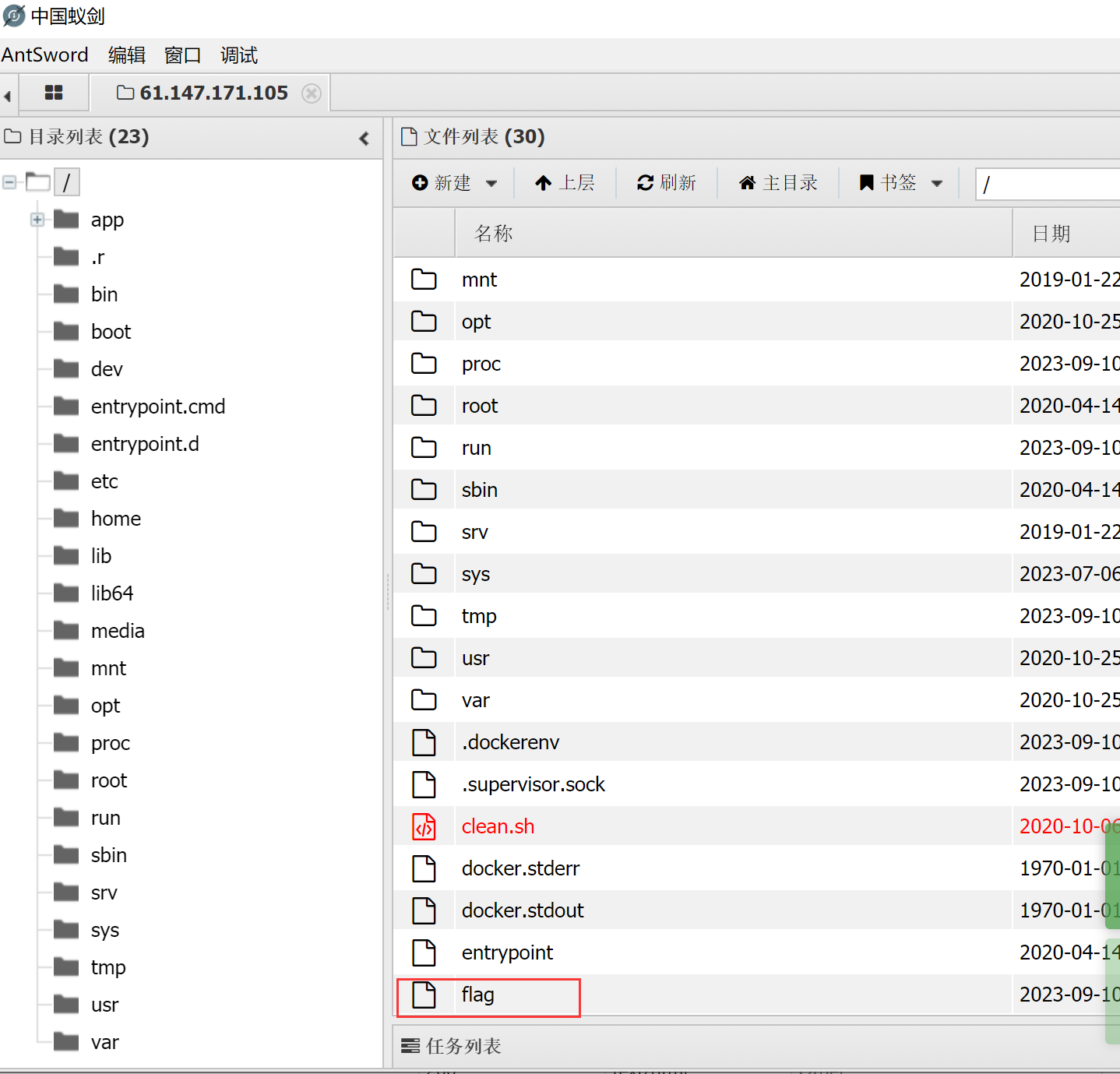Screen dimensions: 1120x1074
Task: Open the 调试 menu
Action: [238, 55]
